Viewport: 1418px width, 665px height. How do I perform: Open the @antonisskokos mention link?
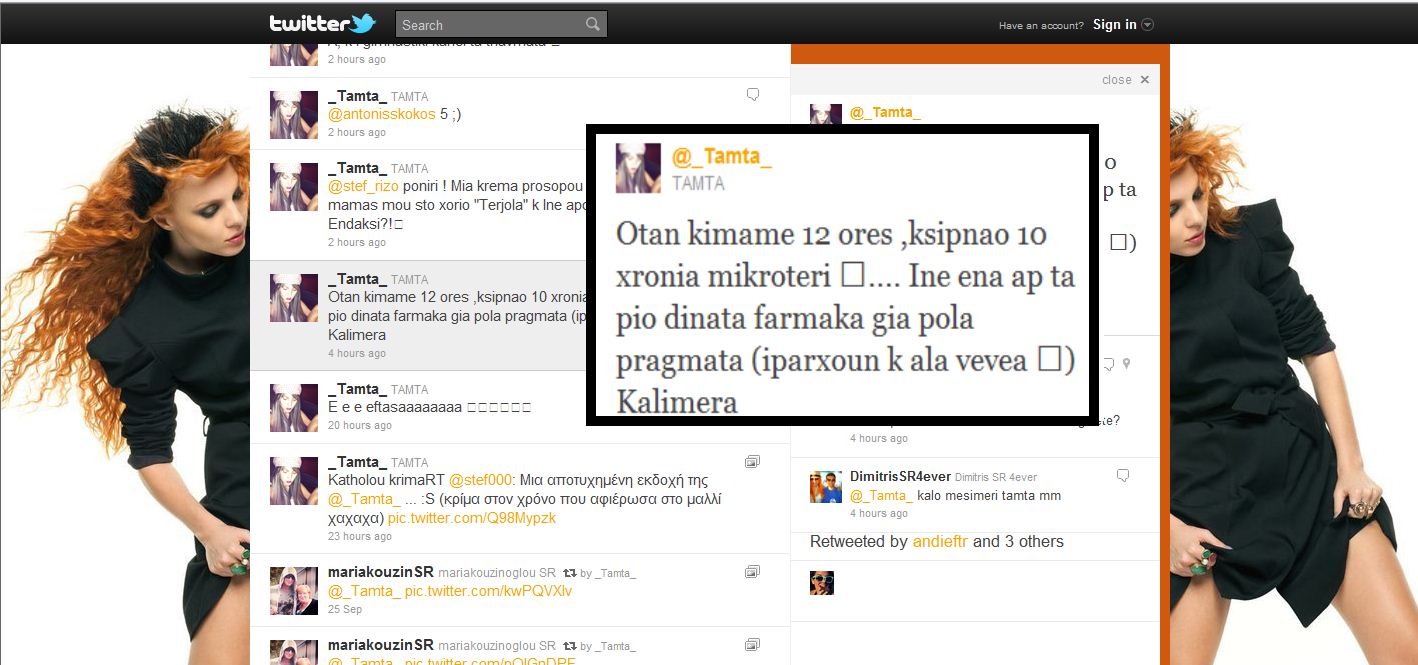382,114
